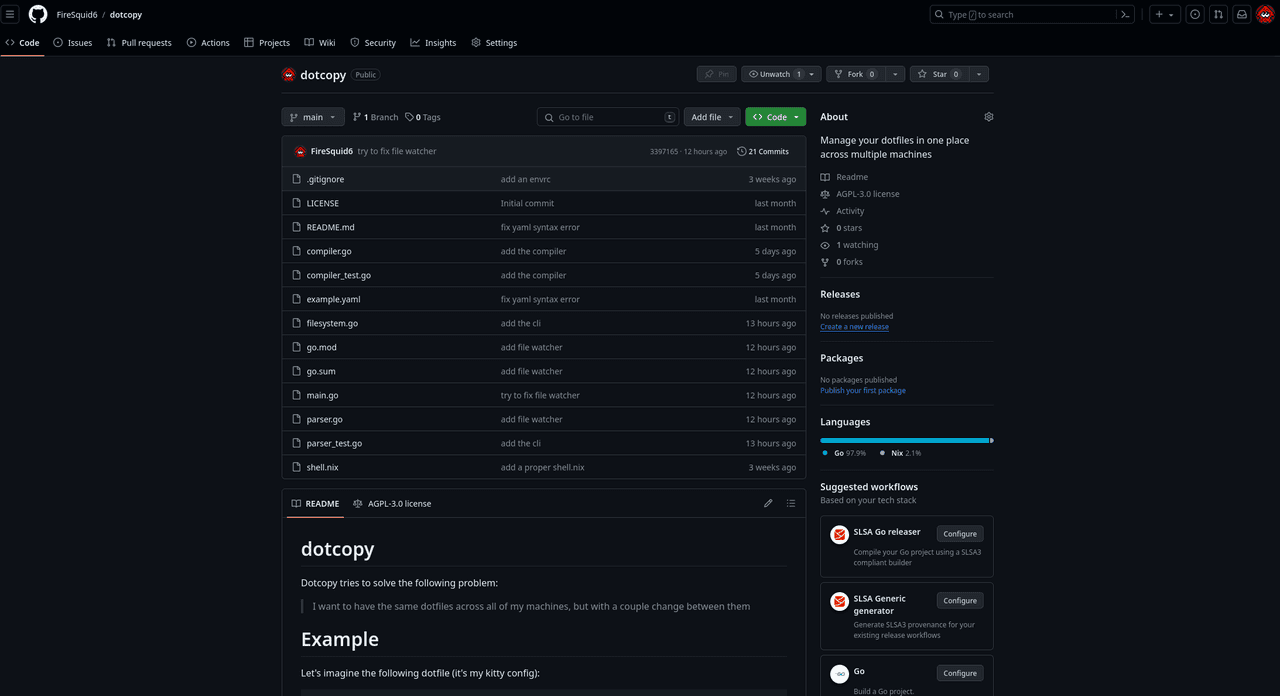This screenshot has height=696, width=1280.
Task: Edit repository details via About gear
Action: (988, 117)
